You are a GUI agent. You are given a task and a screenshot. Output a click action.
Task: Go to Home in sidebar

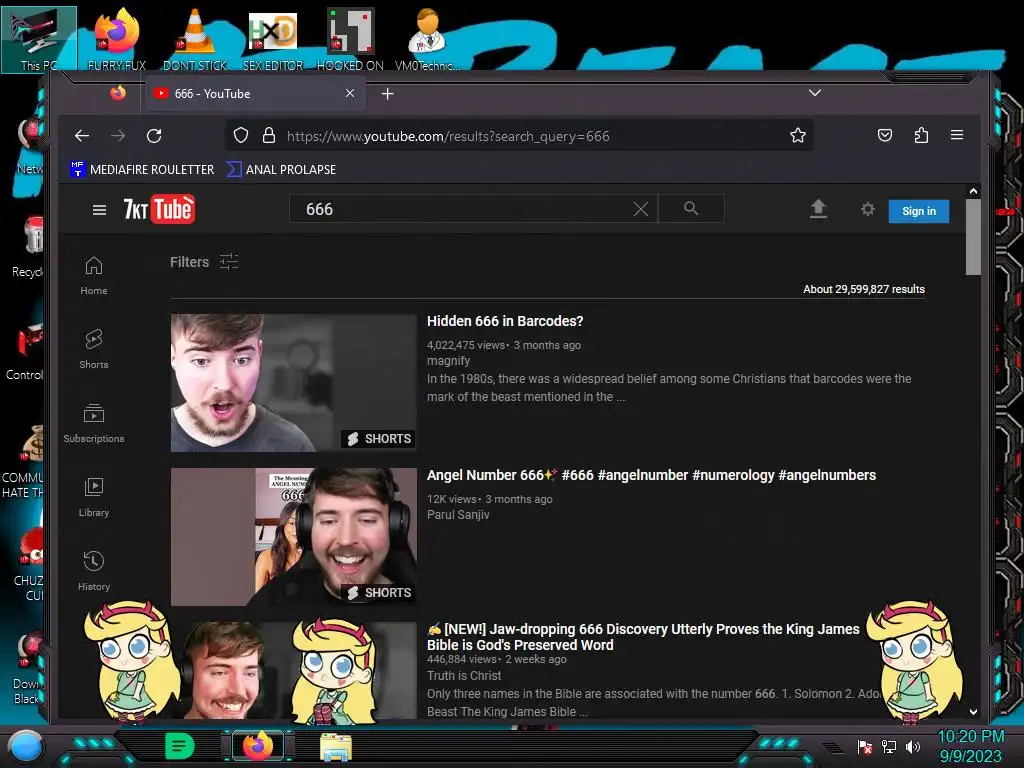coord(94,276)
